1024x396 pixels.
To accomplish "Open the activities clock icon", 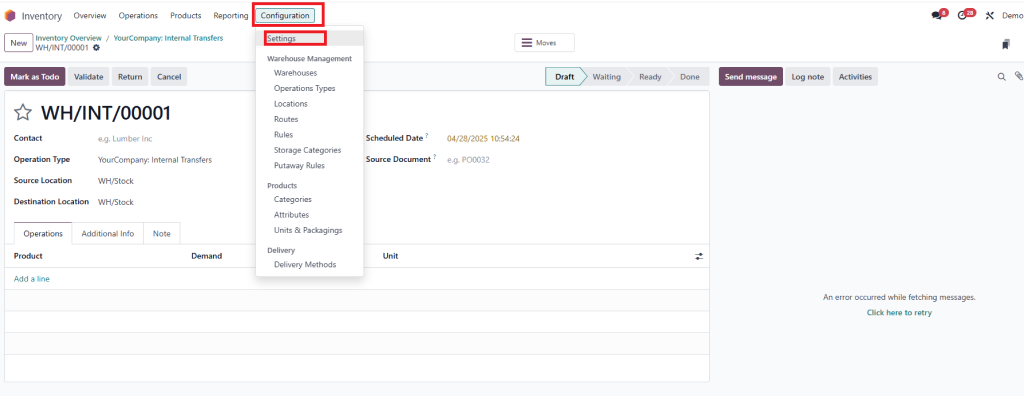I will pyautogui.click(x=962, y=16).
